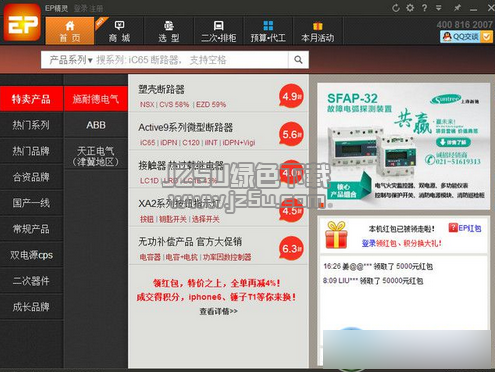
Task: Click the 5.6折 discount badge
Action: click(x=292, y=134)
